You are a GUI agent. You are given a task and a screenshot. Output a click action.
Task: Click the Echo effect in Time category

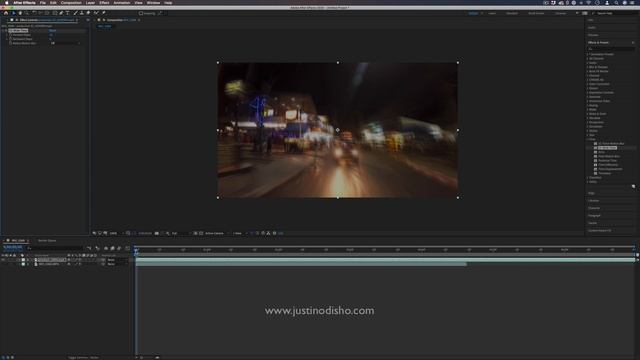coord(602,152)
